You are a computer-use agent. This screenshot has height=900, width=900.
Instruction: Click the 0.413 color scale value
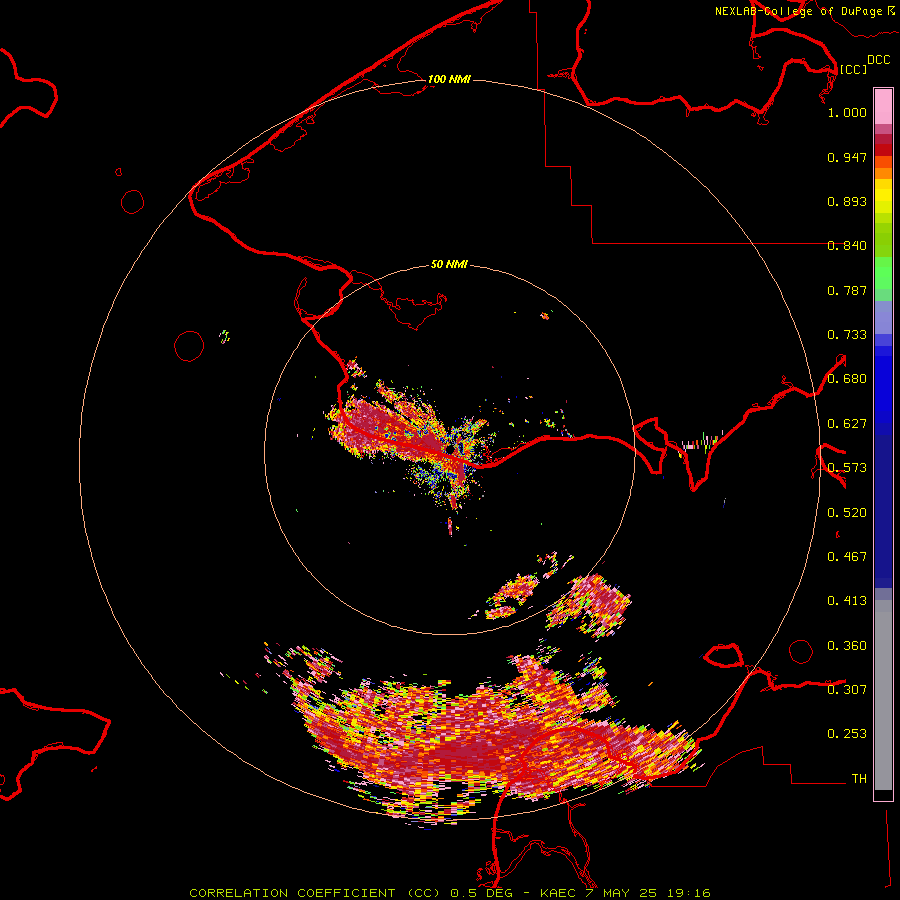pos(847,601)
